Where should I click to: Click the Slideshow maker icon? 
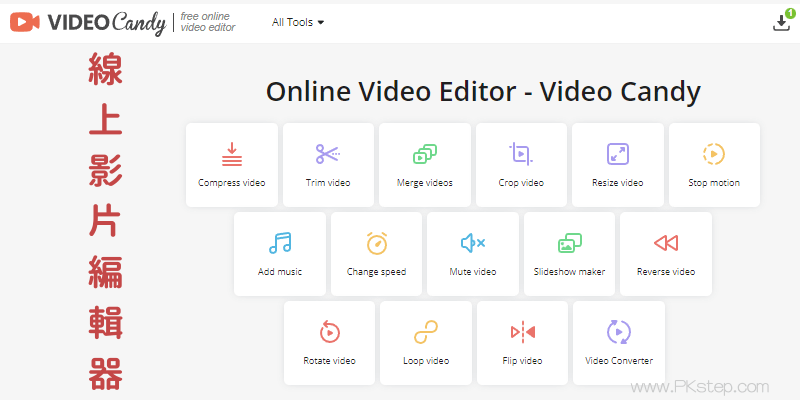[x=569, y=243]
